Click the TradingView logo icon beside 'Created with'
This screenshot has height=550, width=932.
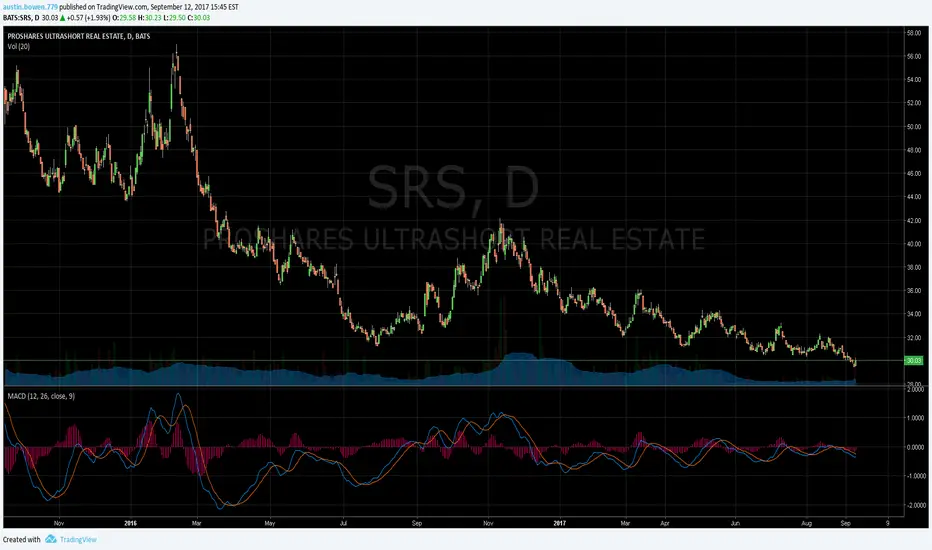[x=51, y=539]
